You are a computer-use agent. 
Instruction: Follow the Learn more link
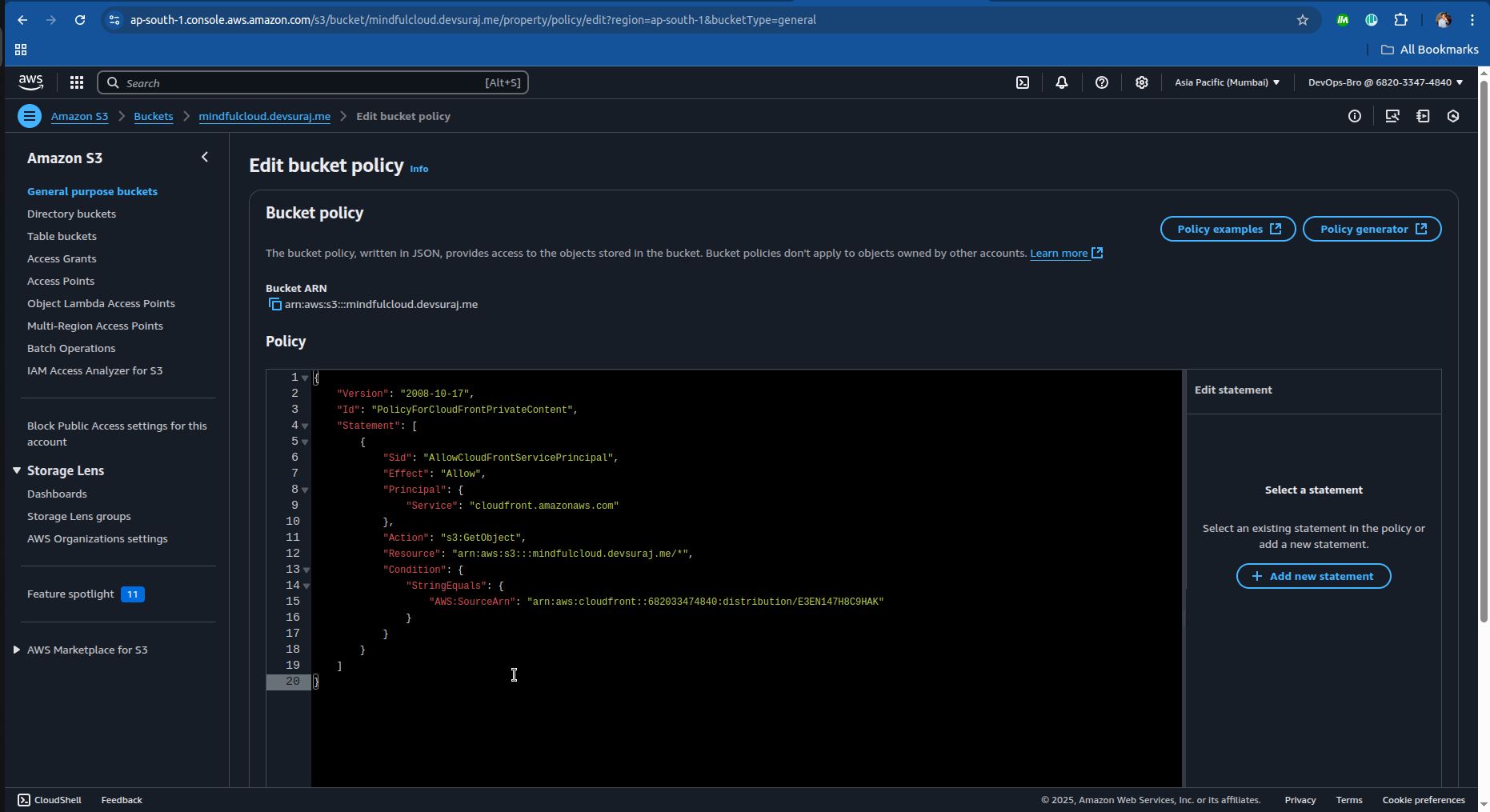1066,253
